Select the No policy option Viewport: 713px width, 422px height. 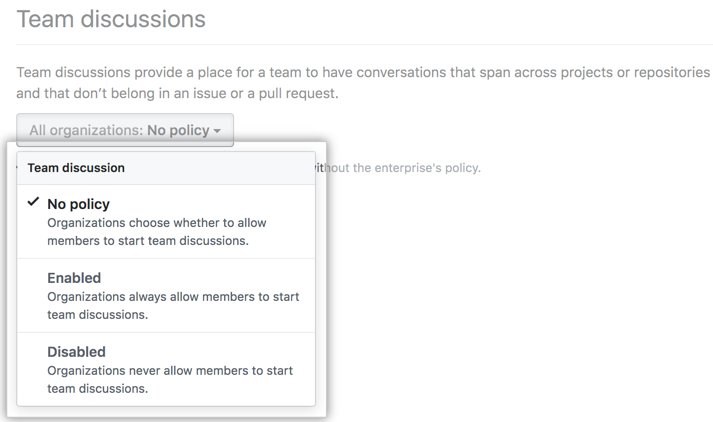[x=78, y=204]
